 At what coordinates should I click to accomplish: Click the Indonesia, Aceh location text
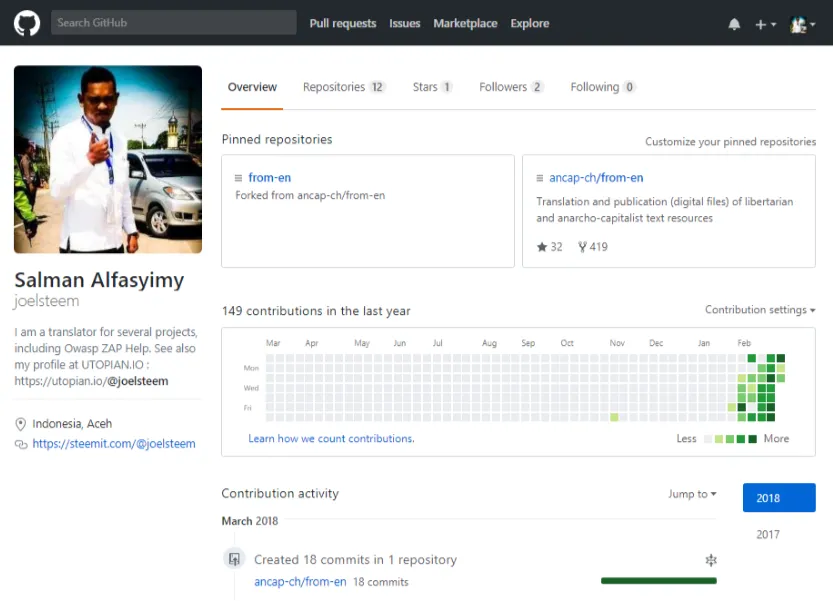(72, 424)
